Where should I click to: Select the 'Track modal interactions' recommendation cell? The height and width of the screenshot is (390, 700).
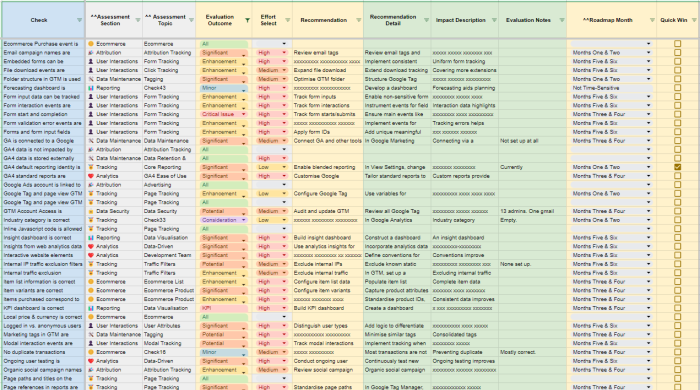click(328, 344)
